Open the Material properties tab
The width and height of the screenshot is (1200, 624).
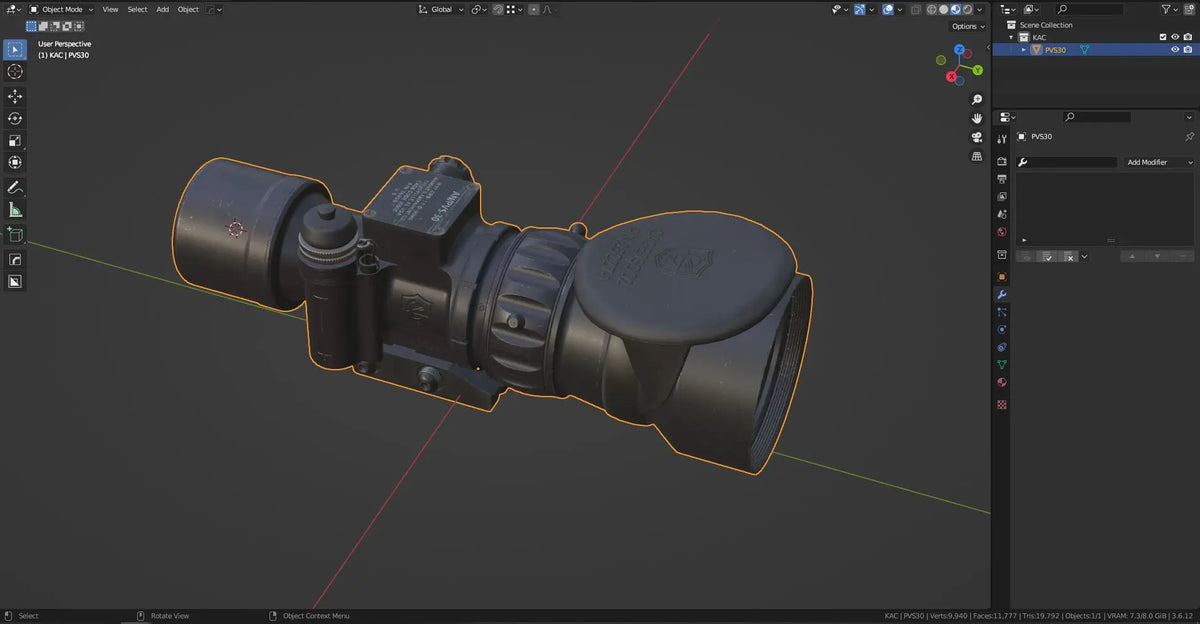(1002, 382)
